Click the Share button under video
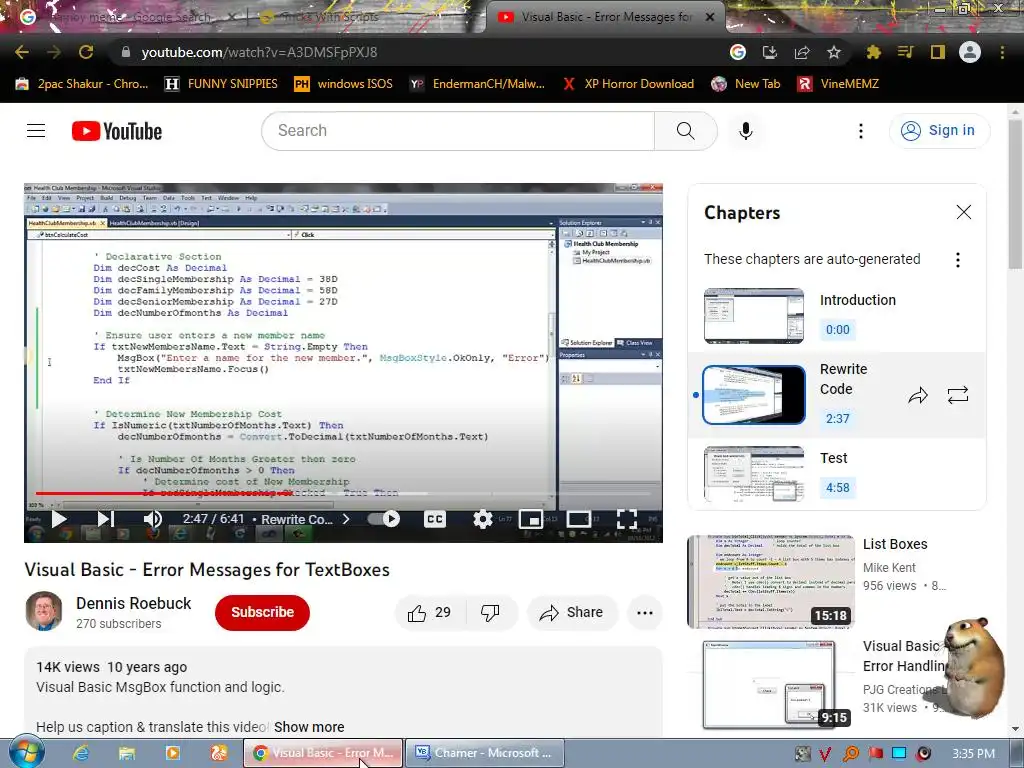 571,613
